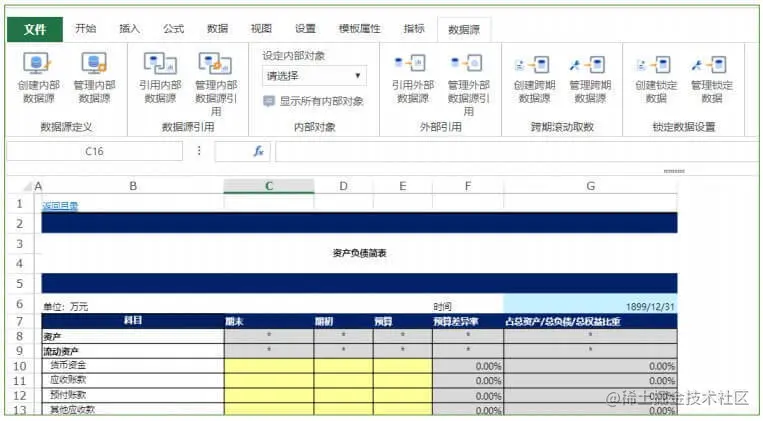This screenshot has height=421, width=763.
Task: Click the 科目 header cell
Action: coord(133,321)
